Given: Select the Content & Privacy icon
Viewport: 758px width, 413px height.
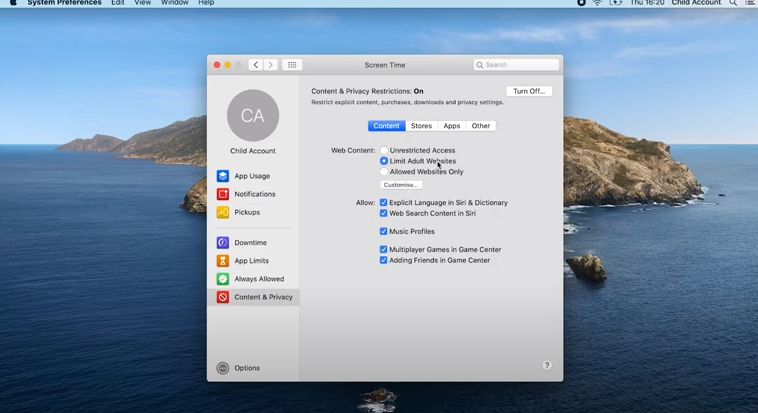Looking at the screenshot, I should tap(223, 297).
